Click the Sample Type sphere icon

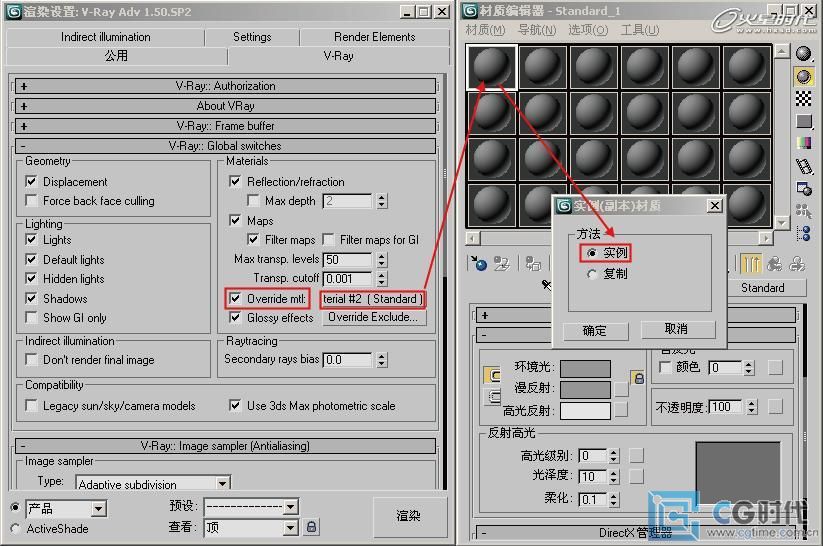(803, 54)
